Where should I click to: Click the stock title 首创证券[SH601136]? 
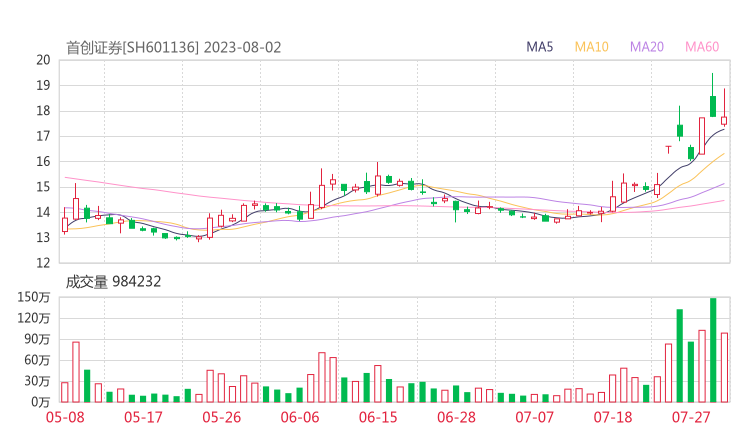tap(132, 47)
